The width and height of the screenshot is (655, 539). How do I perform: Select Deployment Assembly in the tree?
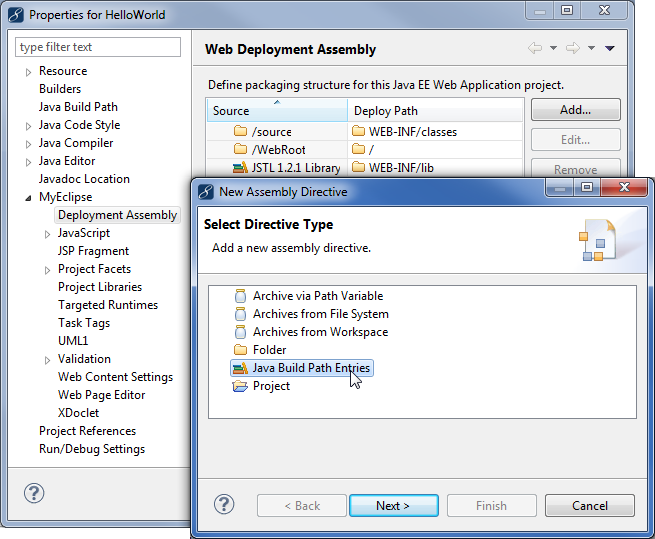point(117,215)
